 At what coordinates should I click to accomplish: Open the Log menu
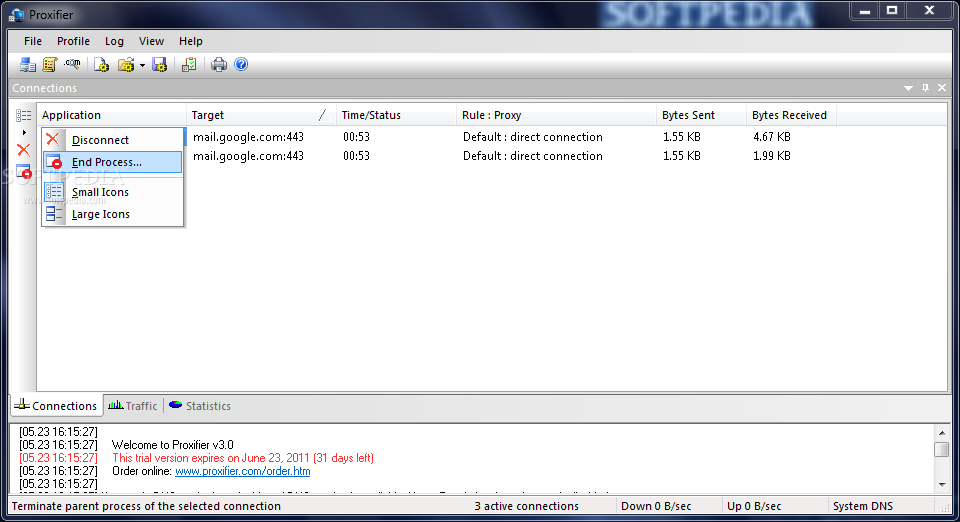pos(114,41)
